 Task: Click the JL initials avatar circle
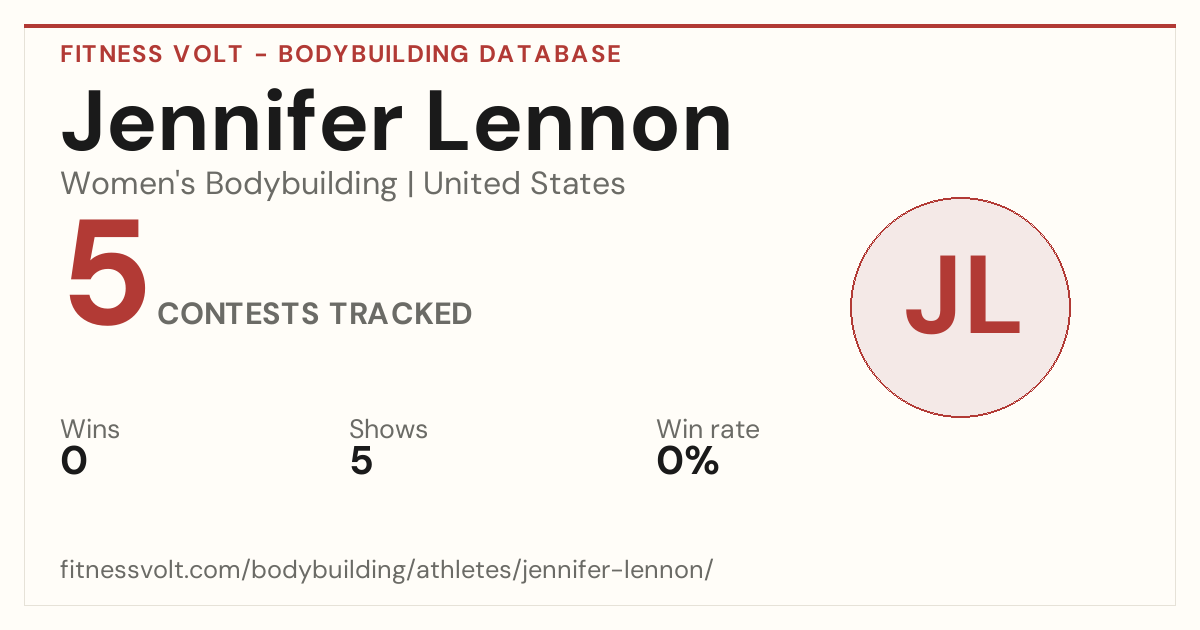pyautogui.click(x=960, y=307)
